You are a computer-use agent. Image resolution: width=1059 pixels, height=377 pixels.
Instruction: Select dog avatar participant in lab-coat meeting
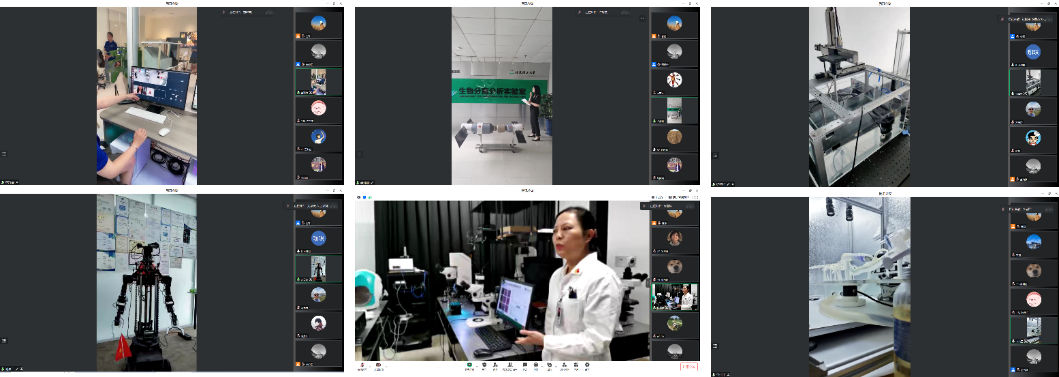coord(674,266)
